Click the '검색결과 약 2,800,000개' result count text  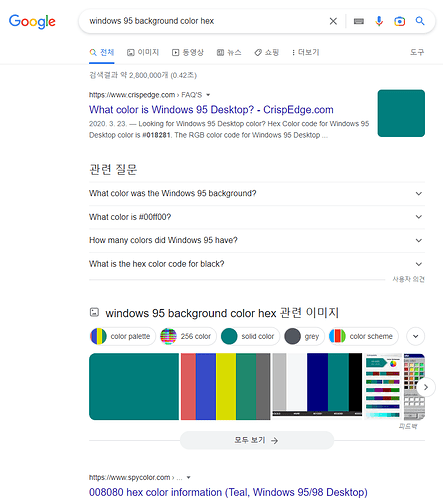(x=143, y=75)
